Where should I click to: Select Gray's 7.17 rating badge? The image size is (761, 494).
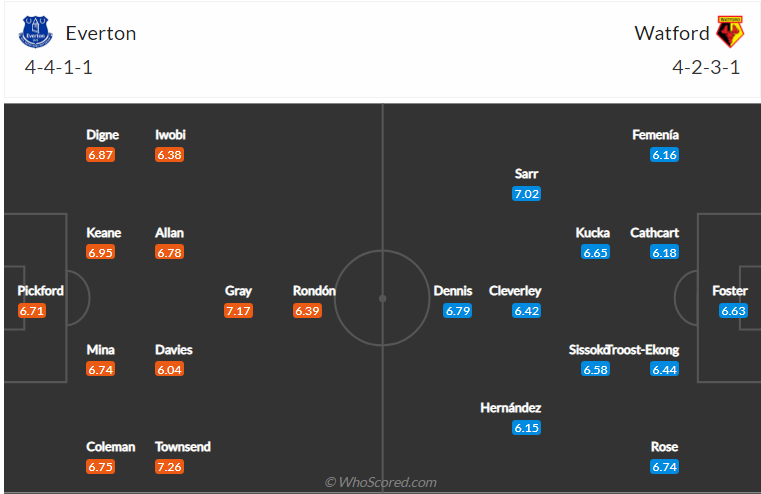tap(238, 311)
